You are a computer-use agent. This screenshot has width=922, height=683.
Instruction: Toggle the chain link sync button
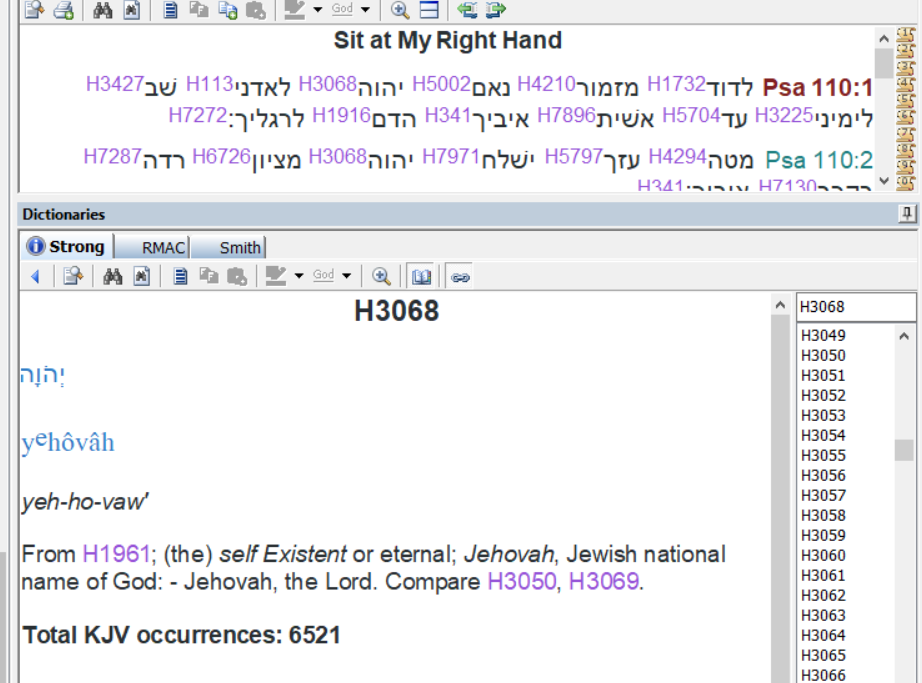coord(460,276)
